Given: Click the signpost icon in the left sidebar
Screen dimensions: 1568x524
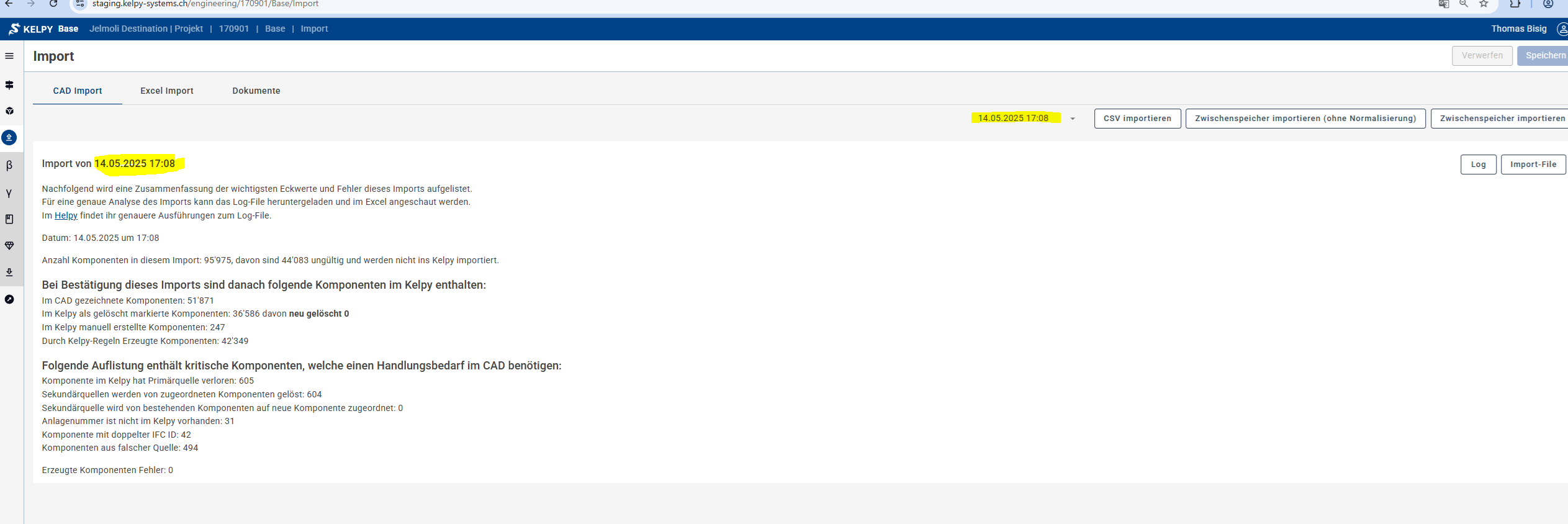Looking at the screenshot, I should pos(9,85).
